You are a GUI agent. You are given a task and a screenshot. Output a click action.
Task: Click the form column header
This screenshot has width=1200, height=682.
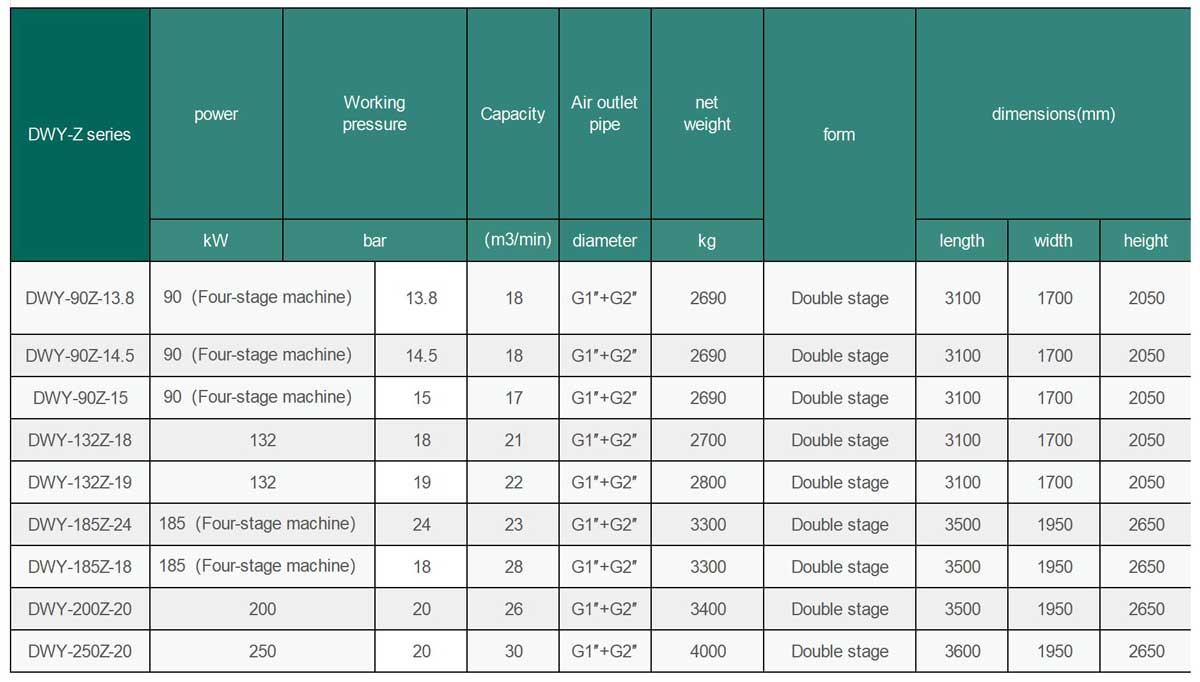(838, 134)
